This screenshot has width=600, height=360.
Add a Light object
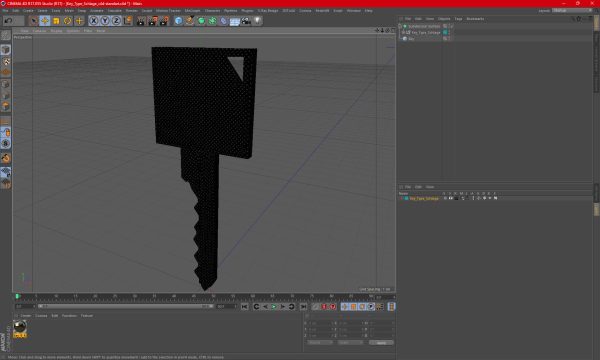(x=258, y=21)
